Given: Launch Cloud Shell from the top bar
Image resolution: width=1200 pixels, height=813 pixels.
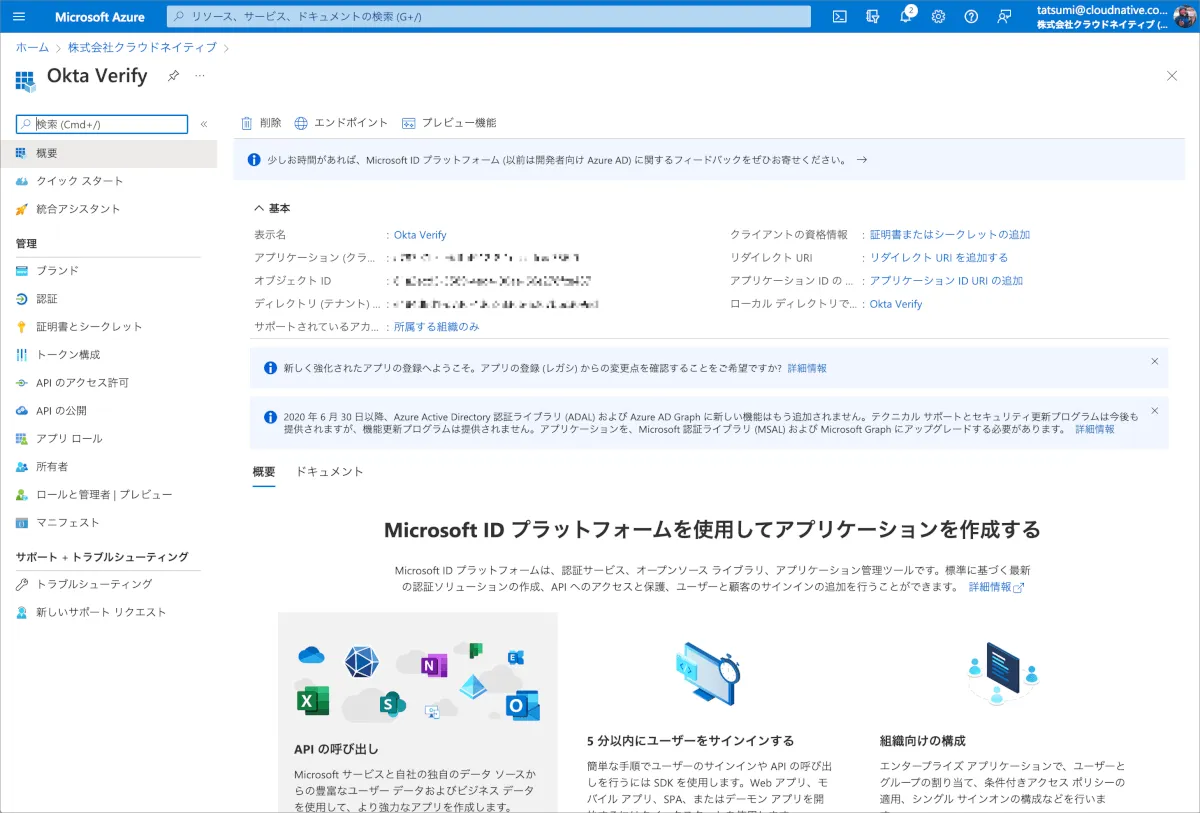Looking at the screenshot, I should pyautogui.click(x=840, y=16).
